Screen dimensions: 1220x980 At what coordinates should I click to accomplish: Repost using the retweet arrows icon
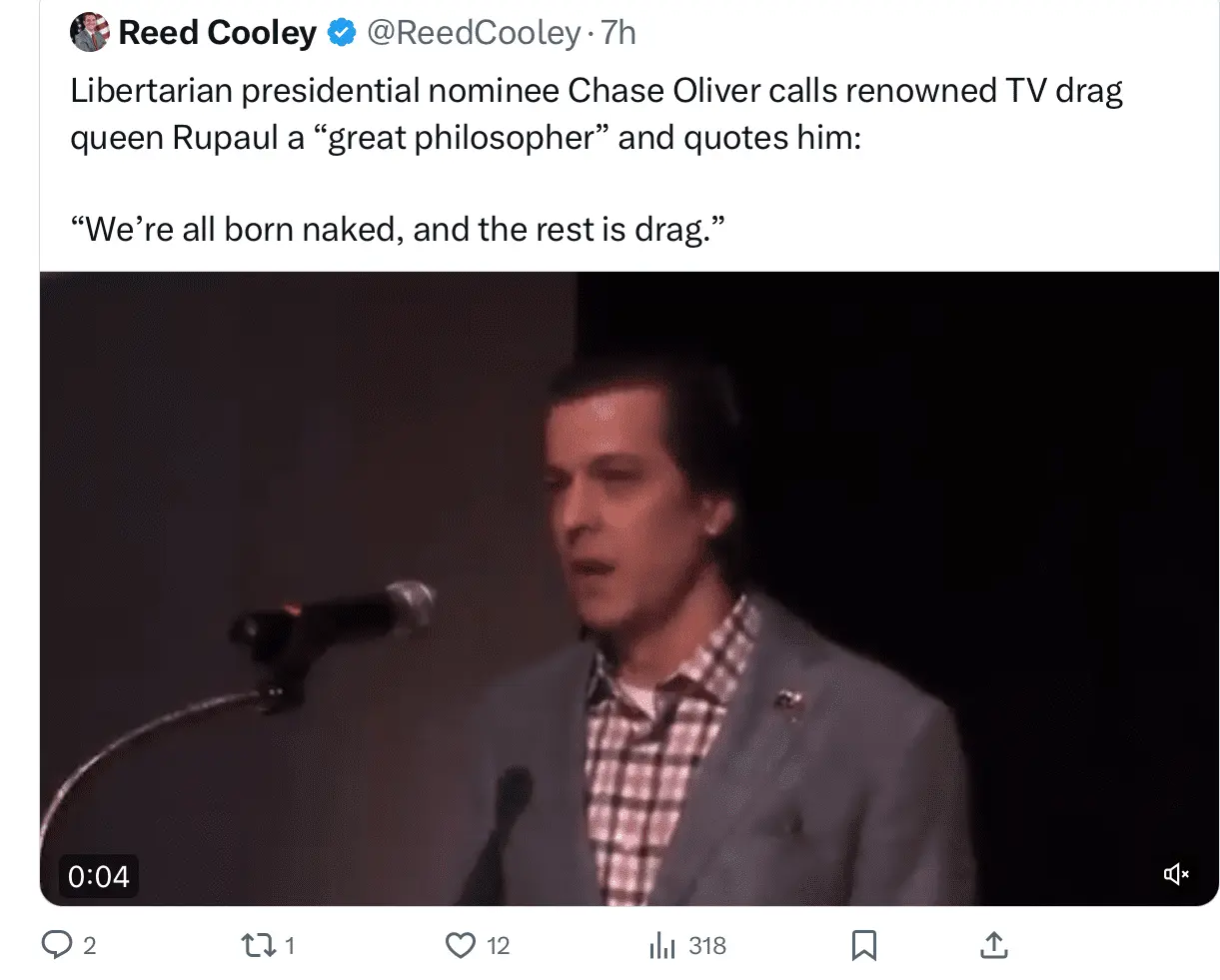[258, 945]
